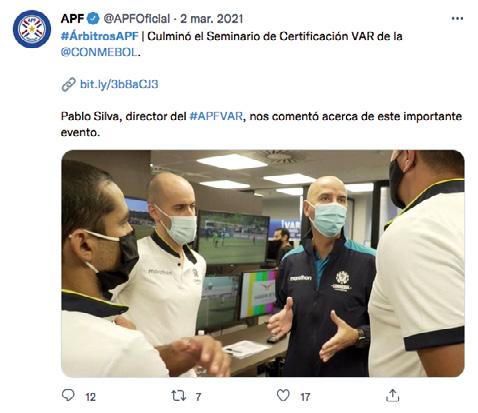The width and height of the screenshot is (478, 413).
Task: Click the share upload icon
Action: tap(392, 395)
